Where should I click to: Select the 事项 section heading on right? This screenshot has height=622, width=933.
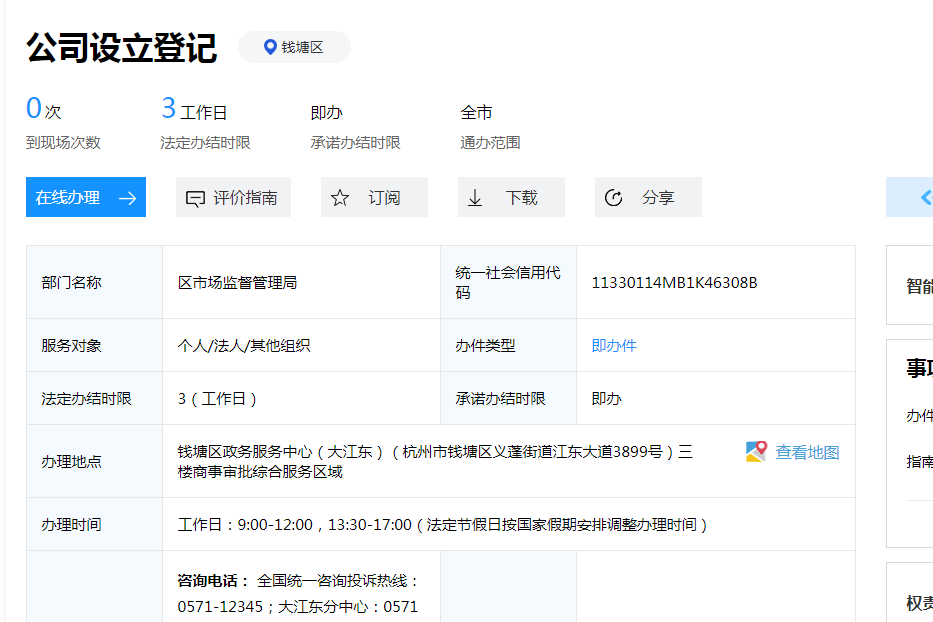(919, 369)
